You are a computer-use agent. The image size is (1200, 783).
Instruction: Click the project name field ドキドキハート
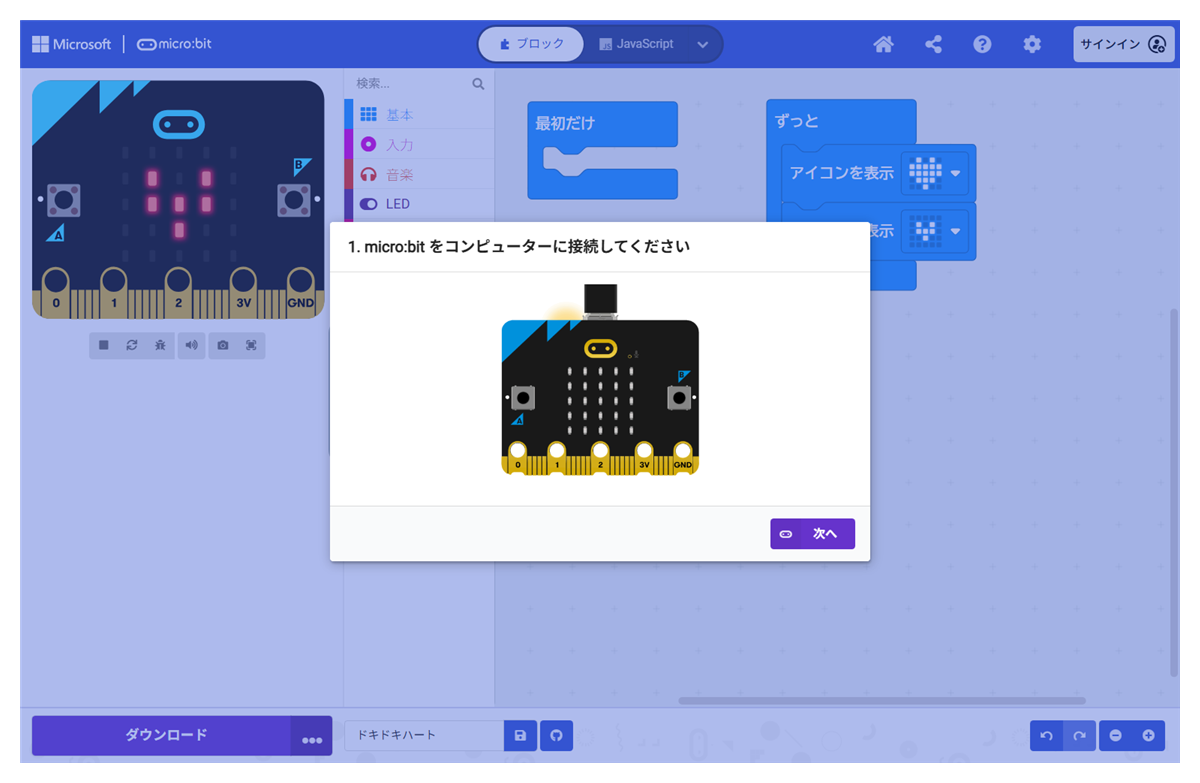pyautogui.click(x=424, y=735)
